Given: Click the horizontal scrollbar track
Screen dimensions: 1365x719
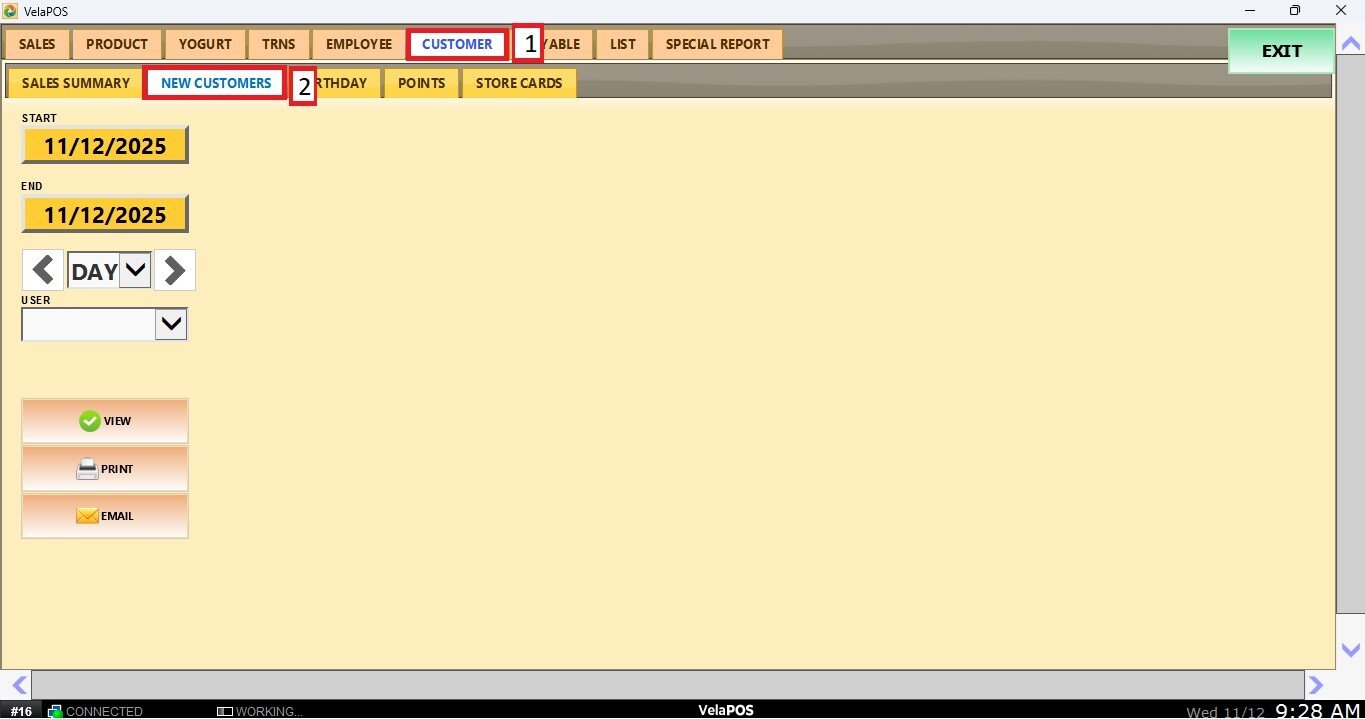Looking at the screenshot, I should click(667, 685).
